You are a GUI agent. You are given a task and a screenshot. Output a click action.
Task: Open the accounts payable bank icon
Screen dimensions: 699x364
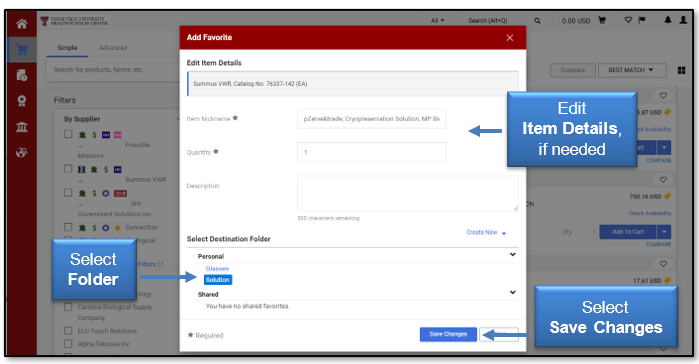pyautogui.click(x=21, y=127)
